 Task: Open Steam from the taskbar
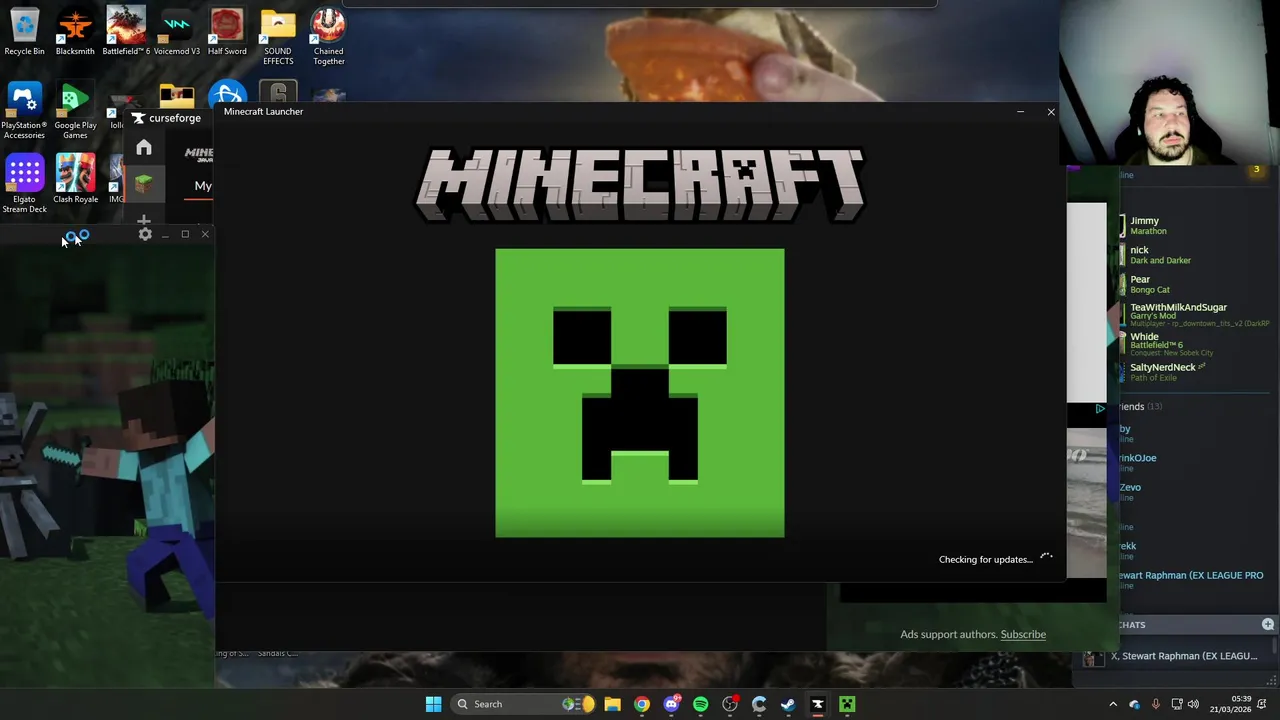click(788, 704)
